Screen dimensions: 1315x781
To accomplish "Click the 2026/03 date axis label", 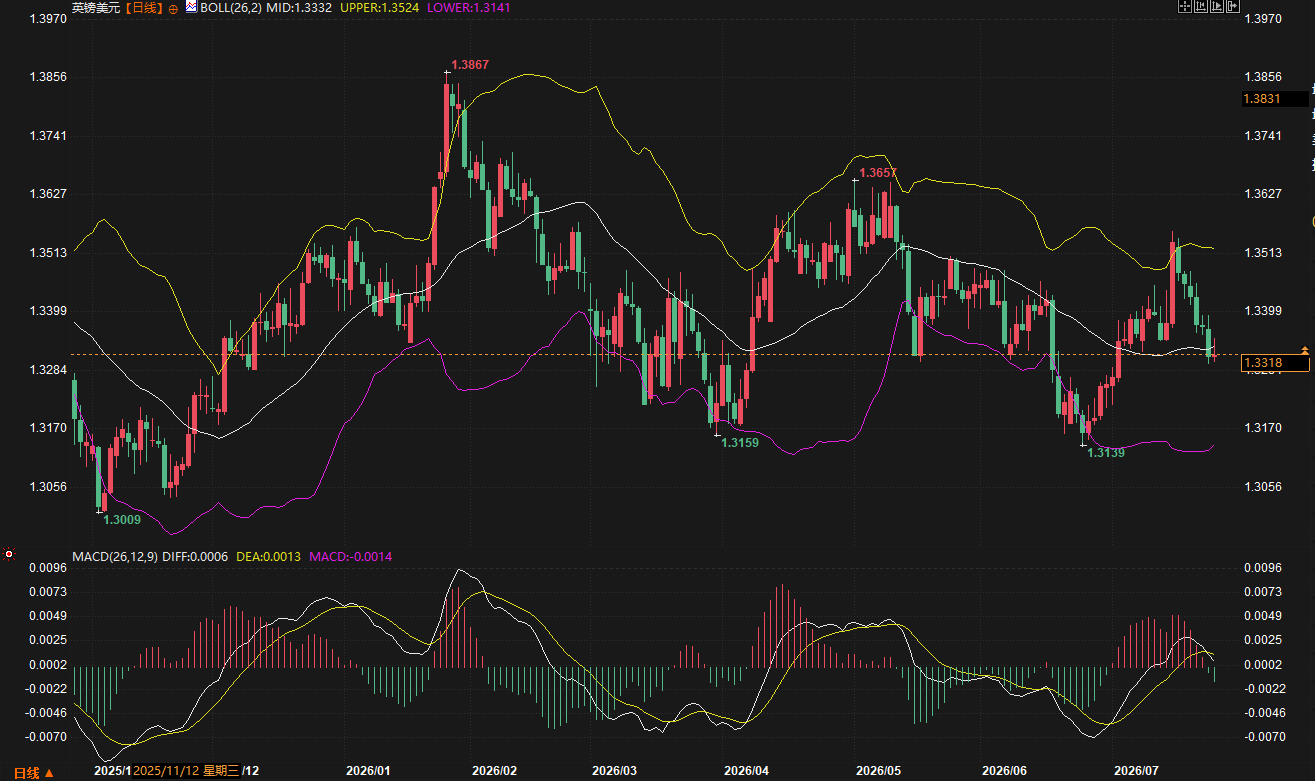I will 614,771.
